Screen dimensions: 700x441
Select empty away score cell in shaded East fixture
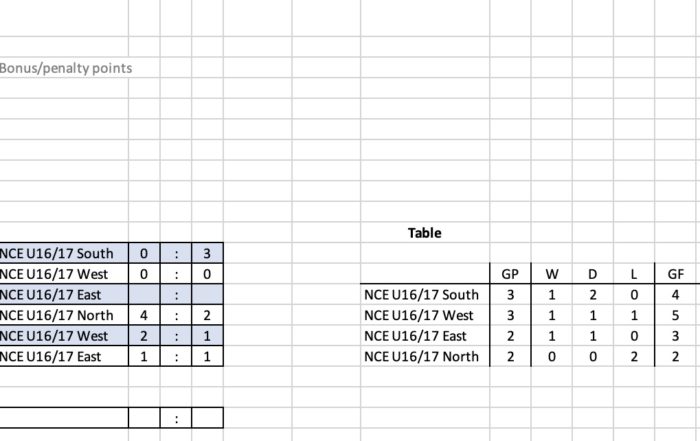[x=207, y=295]
